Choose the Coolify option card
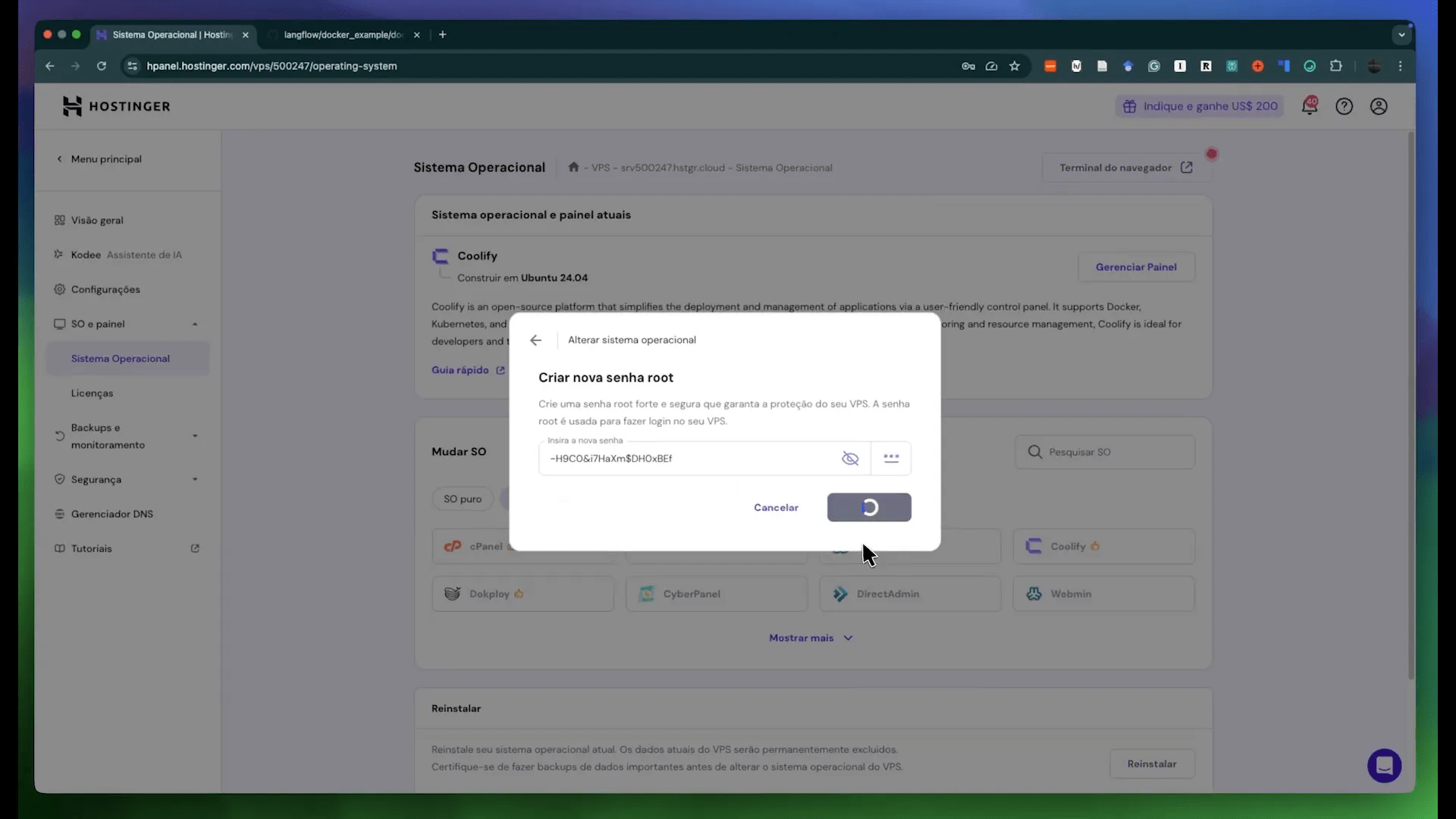The image size is (1456, 819). (1104, 547)
